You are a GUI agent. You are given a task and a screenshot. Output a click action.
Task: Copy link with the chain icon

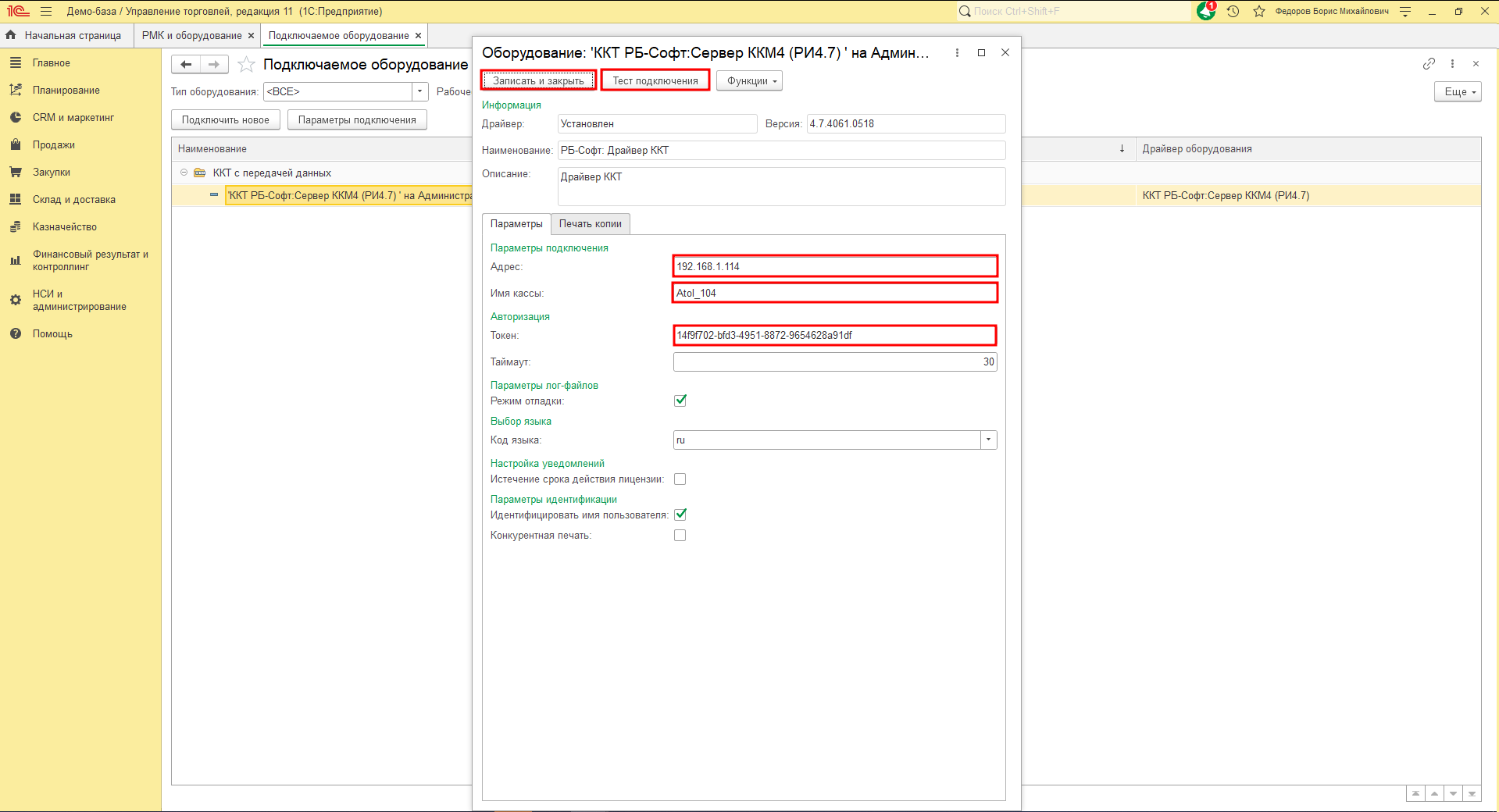tap(1429, 64)
